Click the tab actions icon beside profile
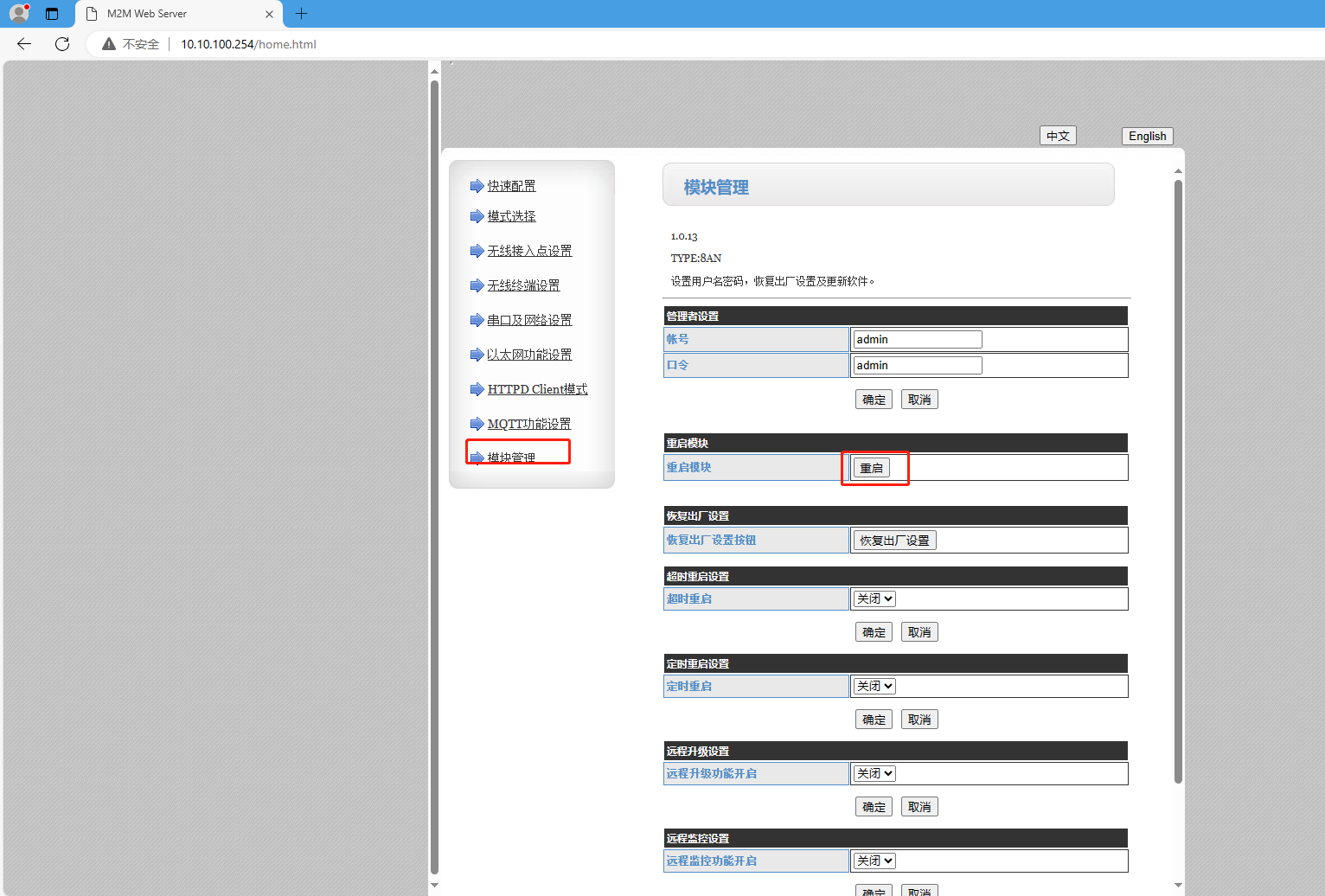Viewport: 1325px width, 896px height. (52, 14)
